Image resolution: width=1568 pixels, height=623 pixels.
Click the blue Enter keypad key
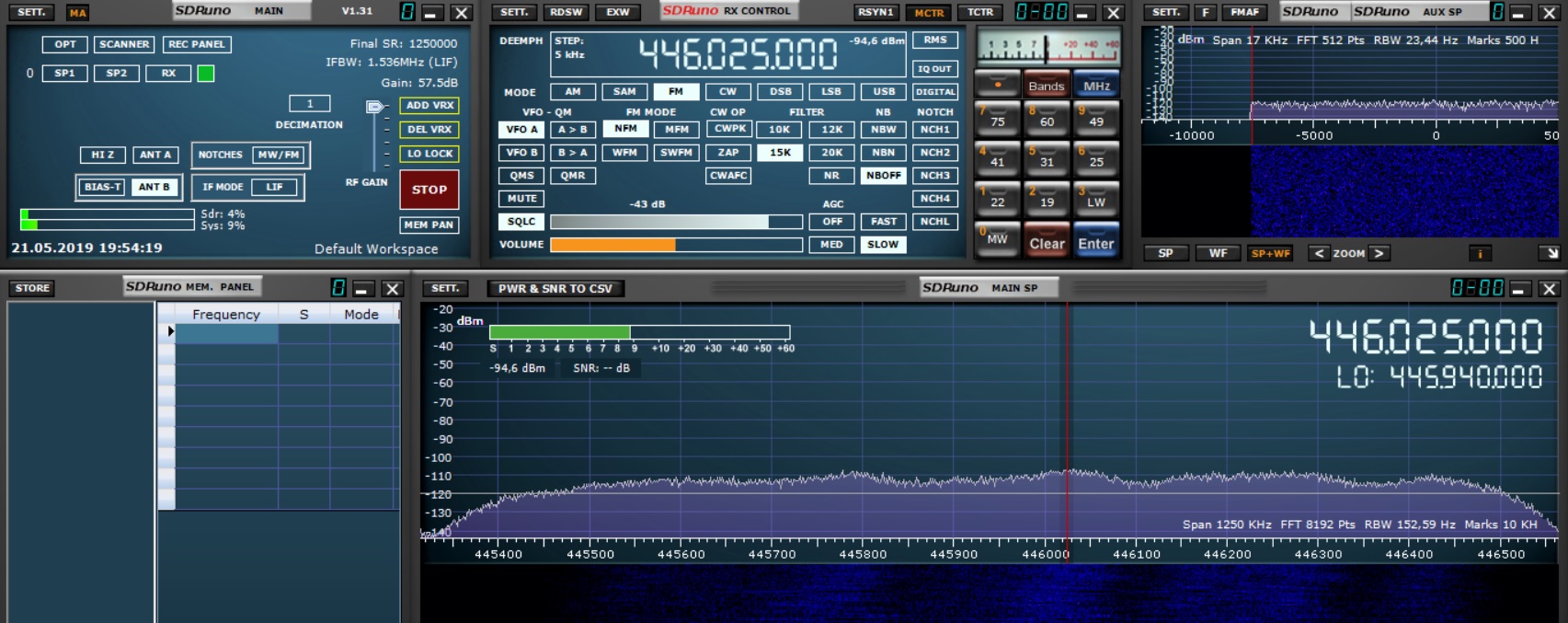[x=1096, y=239]
